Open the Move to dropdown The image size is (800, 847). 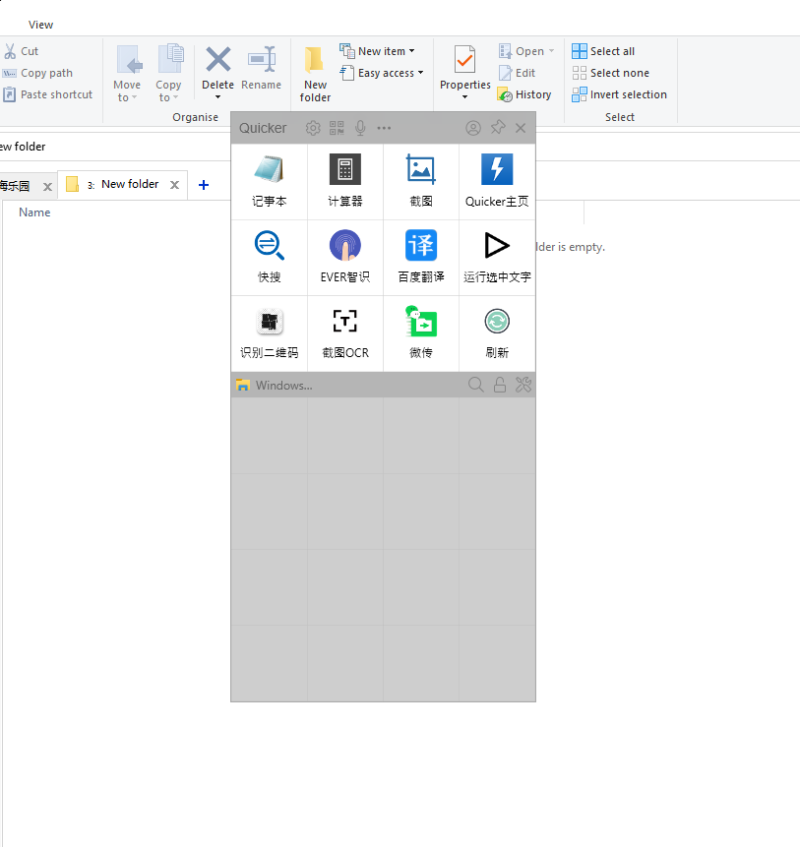click(x=127, y=73)
